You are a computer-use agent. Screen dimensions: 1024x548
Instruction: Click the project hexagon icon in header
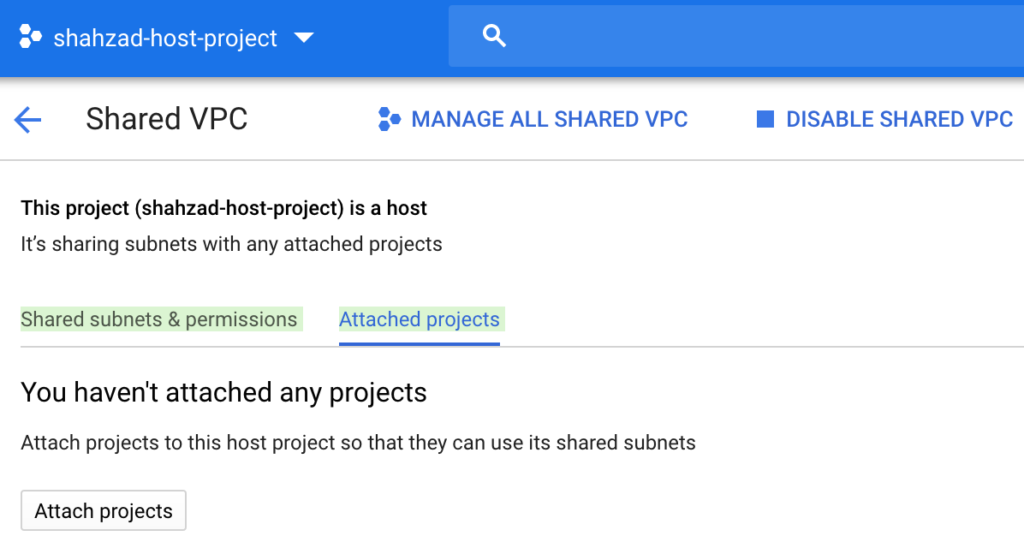coord(30,37)
